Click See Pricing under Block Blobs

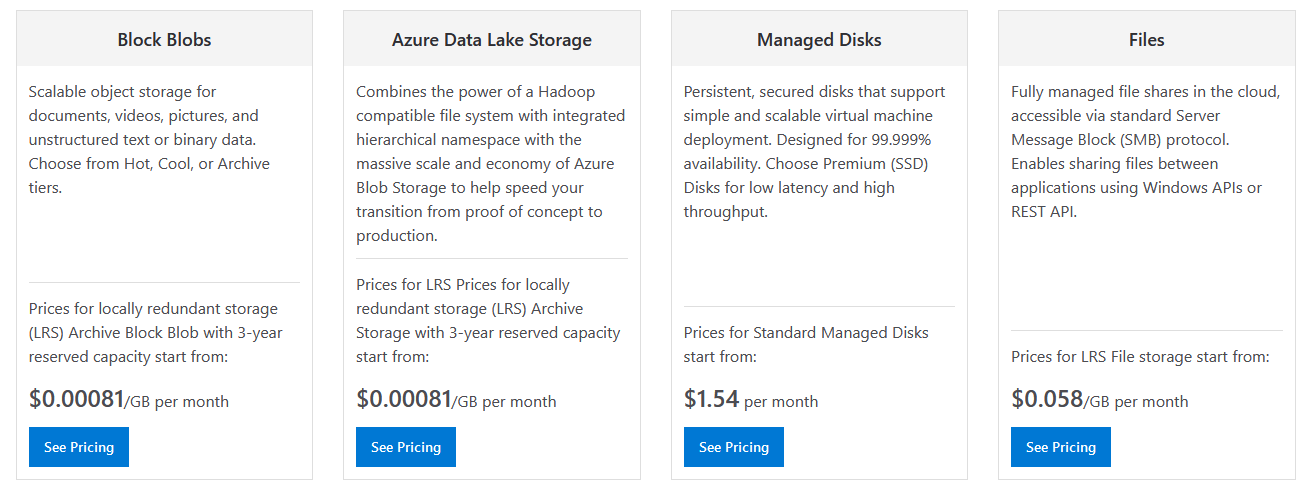[x=79, y=447]
